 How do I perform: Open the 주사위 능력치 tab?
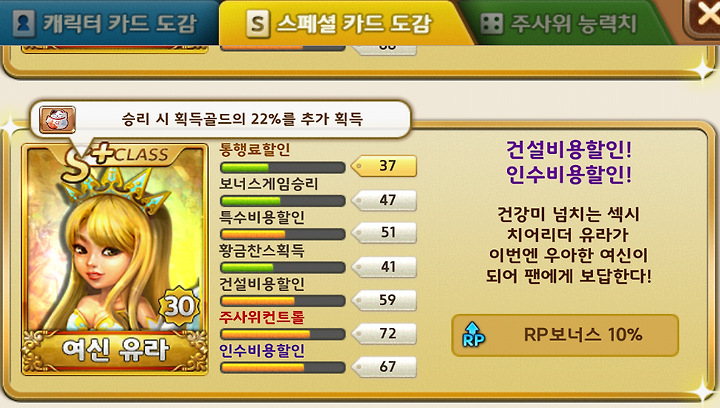[x=562, y=24]
